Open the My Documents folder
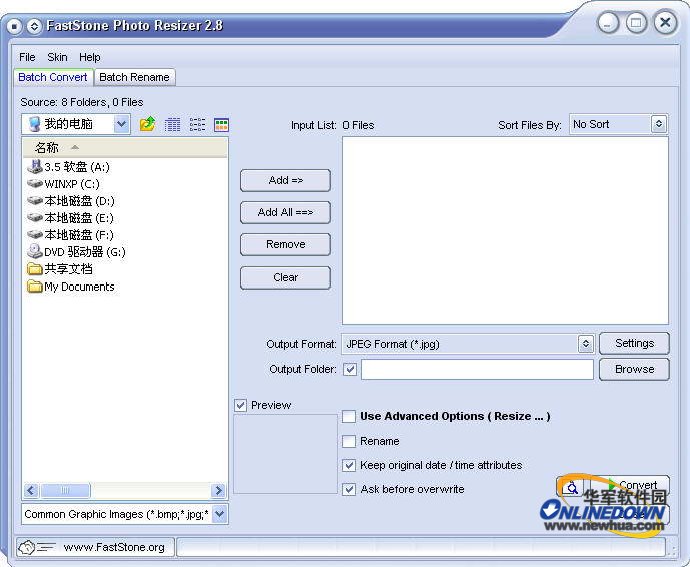 (x=71, y=287)
